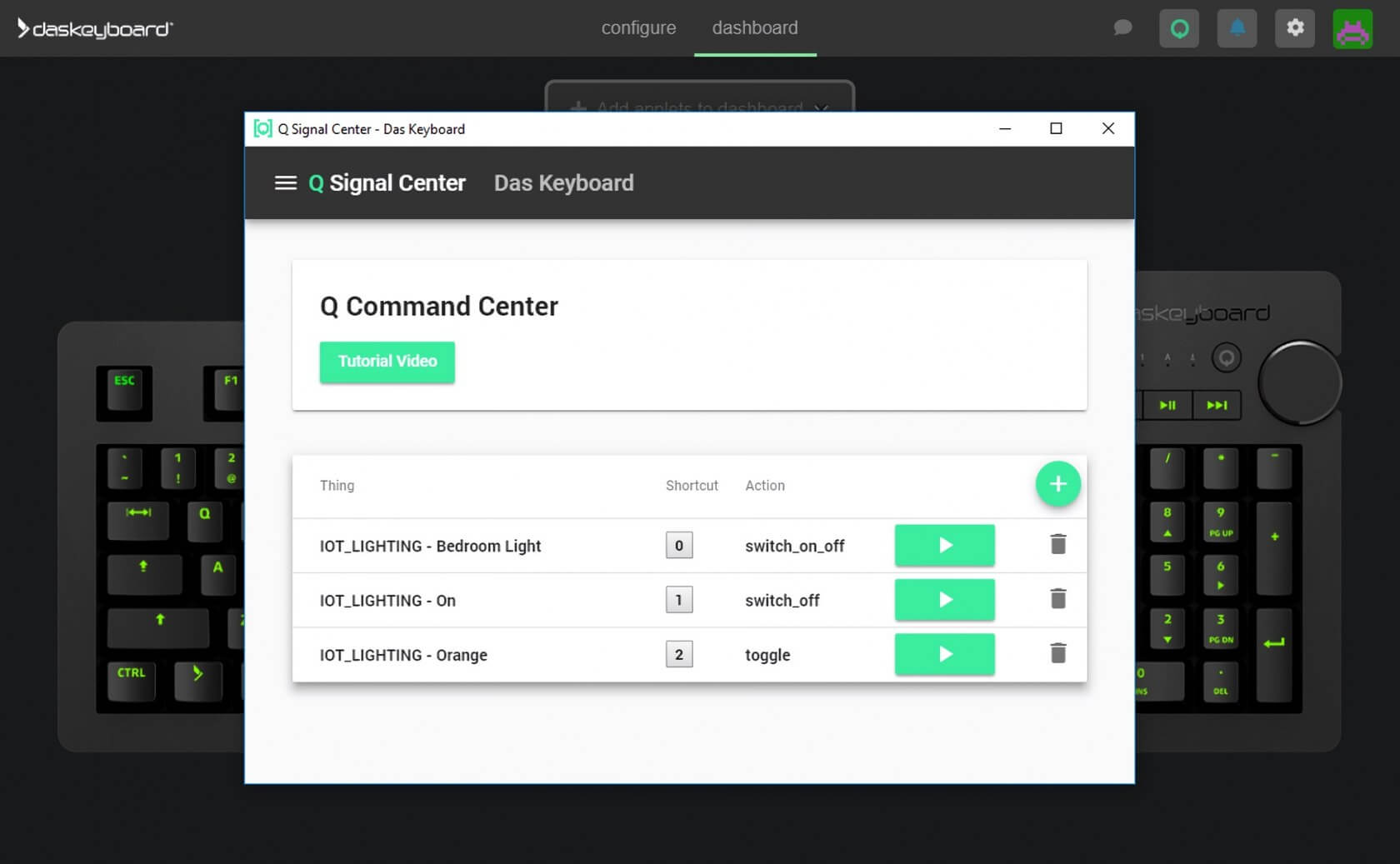The image size is (1400, 864).
Task: Click the daskeyboard logo at top left
Action: pos(95,29)
